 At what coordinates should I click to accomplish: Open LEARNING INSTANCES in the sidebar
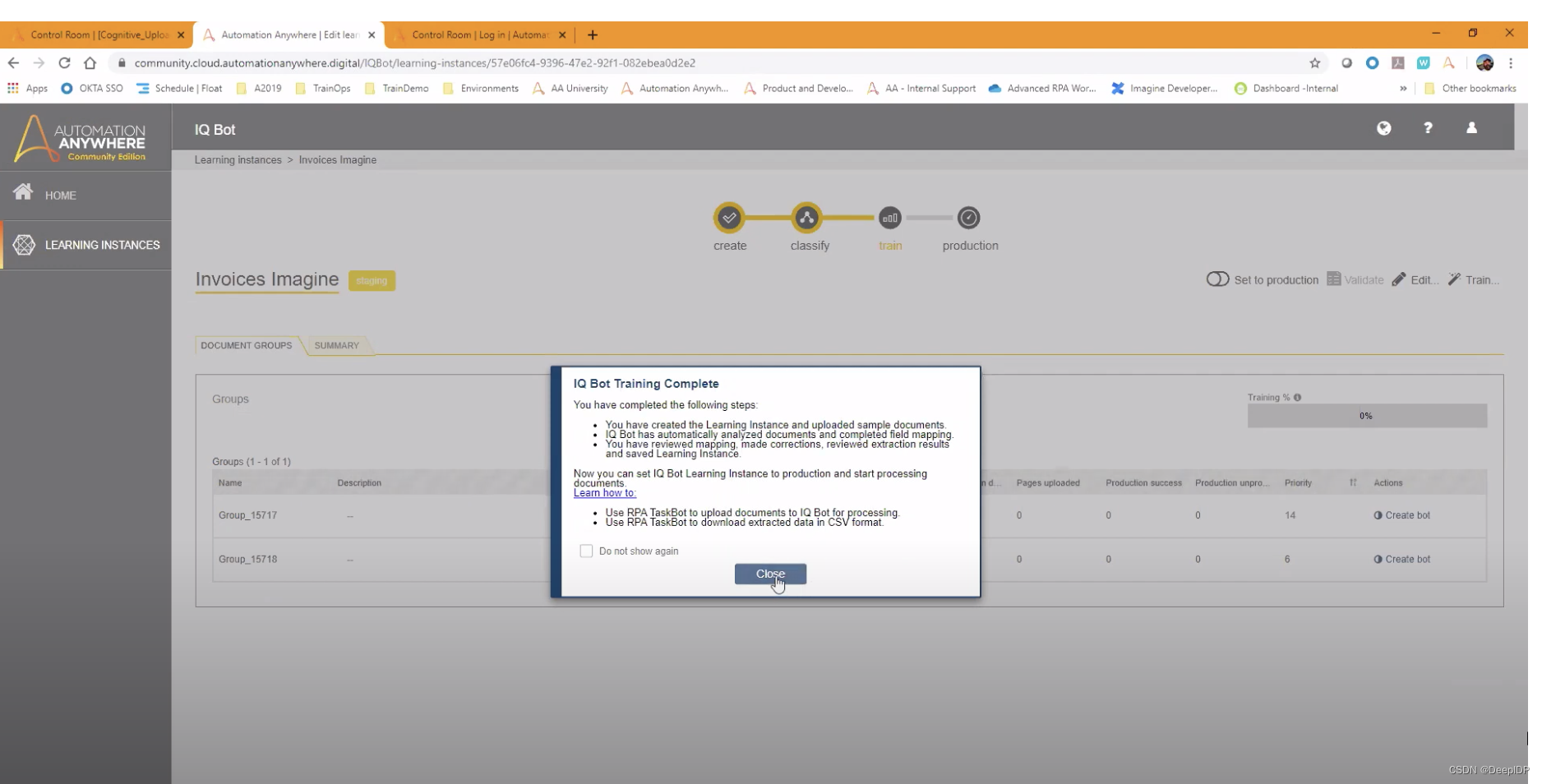tap(85, 245)
